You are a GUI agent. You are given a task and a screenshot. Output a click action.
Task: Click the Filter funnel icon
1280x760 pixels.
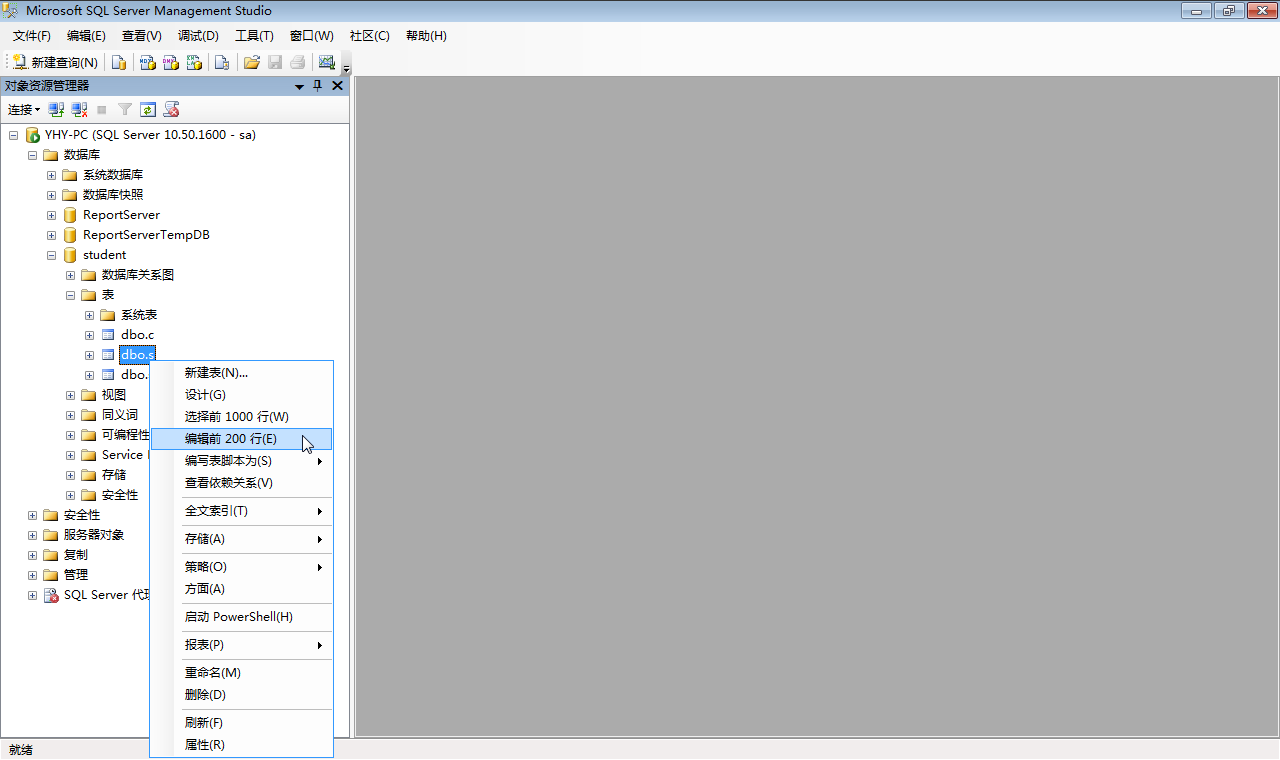click(125, 109)
